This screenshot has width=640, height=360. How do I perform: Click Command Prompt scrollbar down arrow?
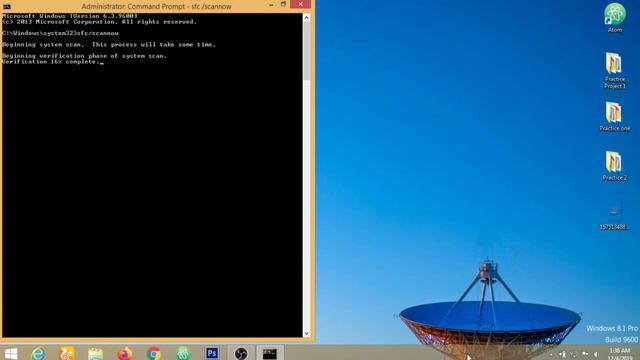(x=307, y=333)
